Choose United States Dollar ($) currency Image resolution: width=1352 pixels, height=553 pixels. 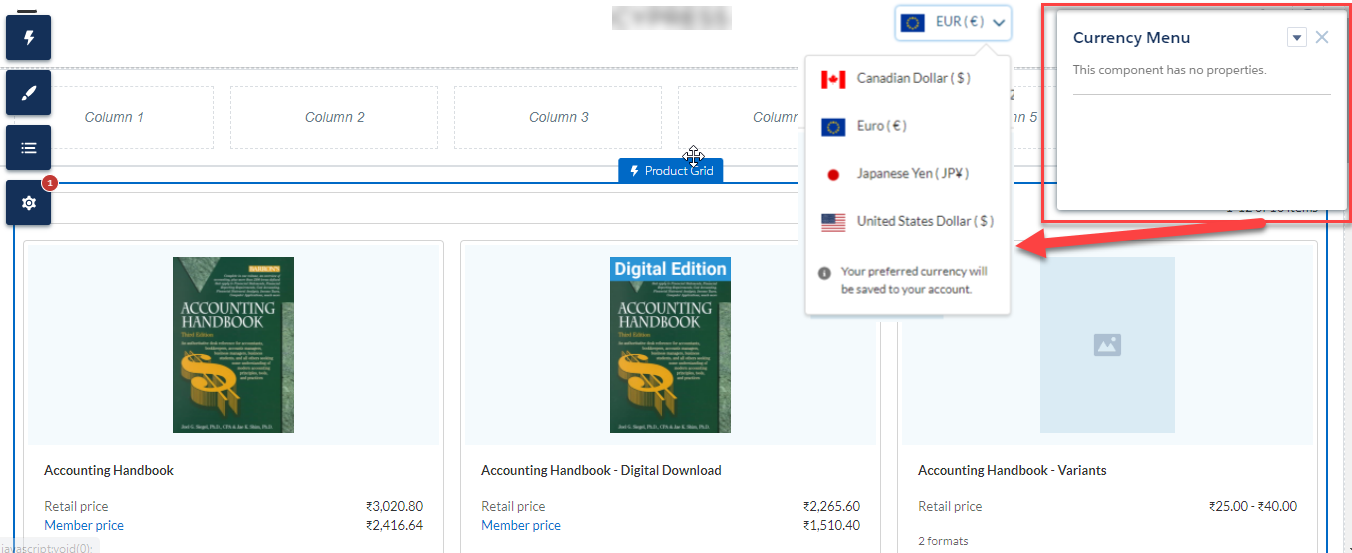(924, 222)
